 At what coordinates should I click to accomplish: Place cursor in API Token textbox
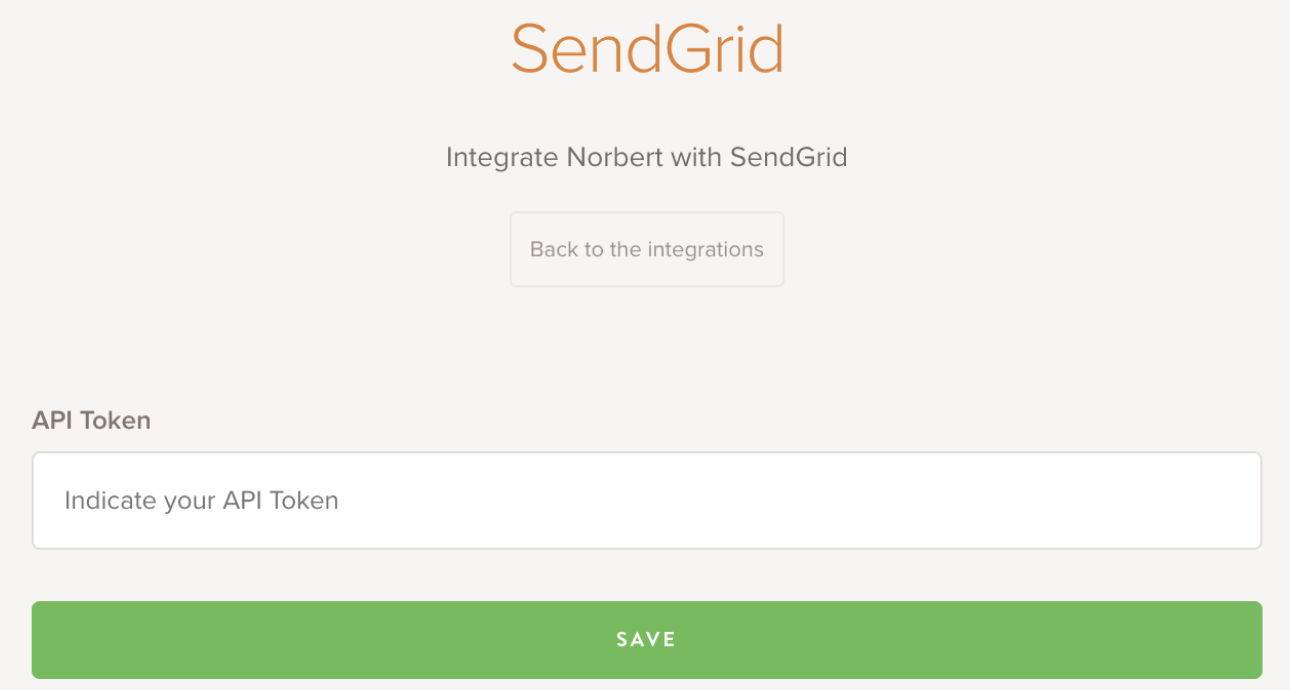(646, 500)
